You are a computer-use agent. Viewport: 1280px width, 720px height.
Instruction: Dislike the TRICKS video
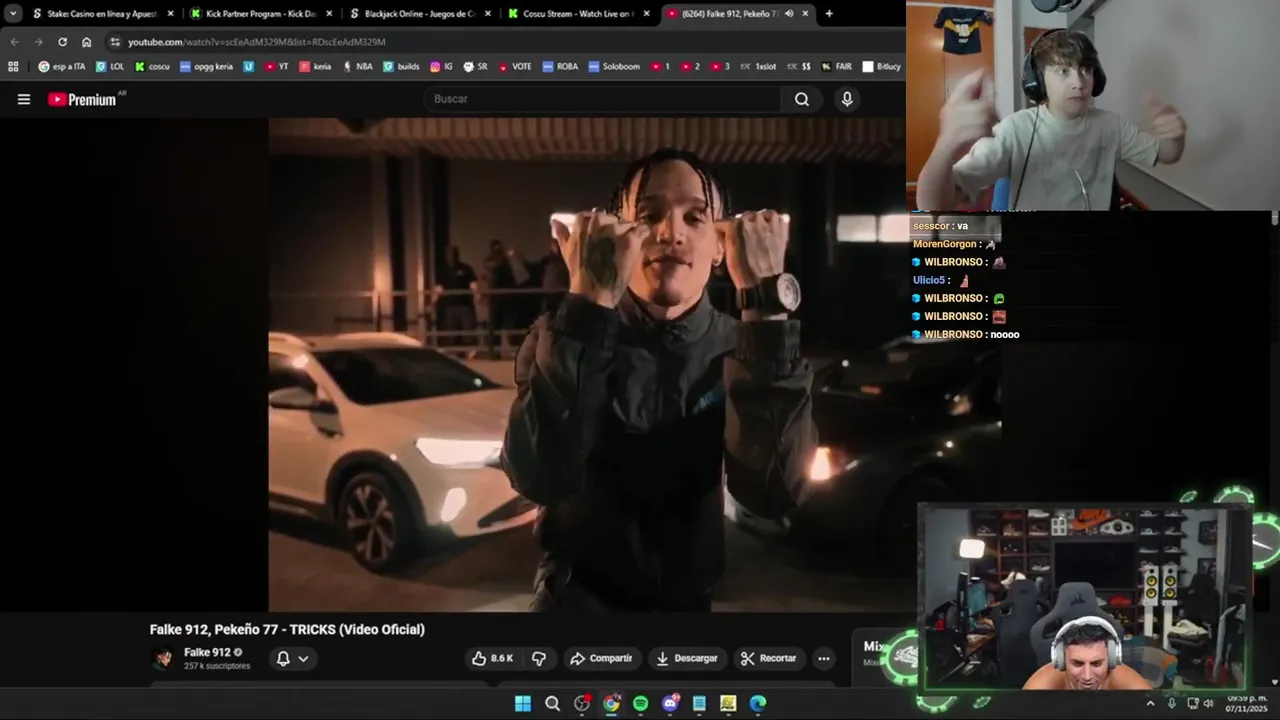539,658
